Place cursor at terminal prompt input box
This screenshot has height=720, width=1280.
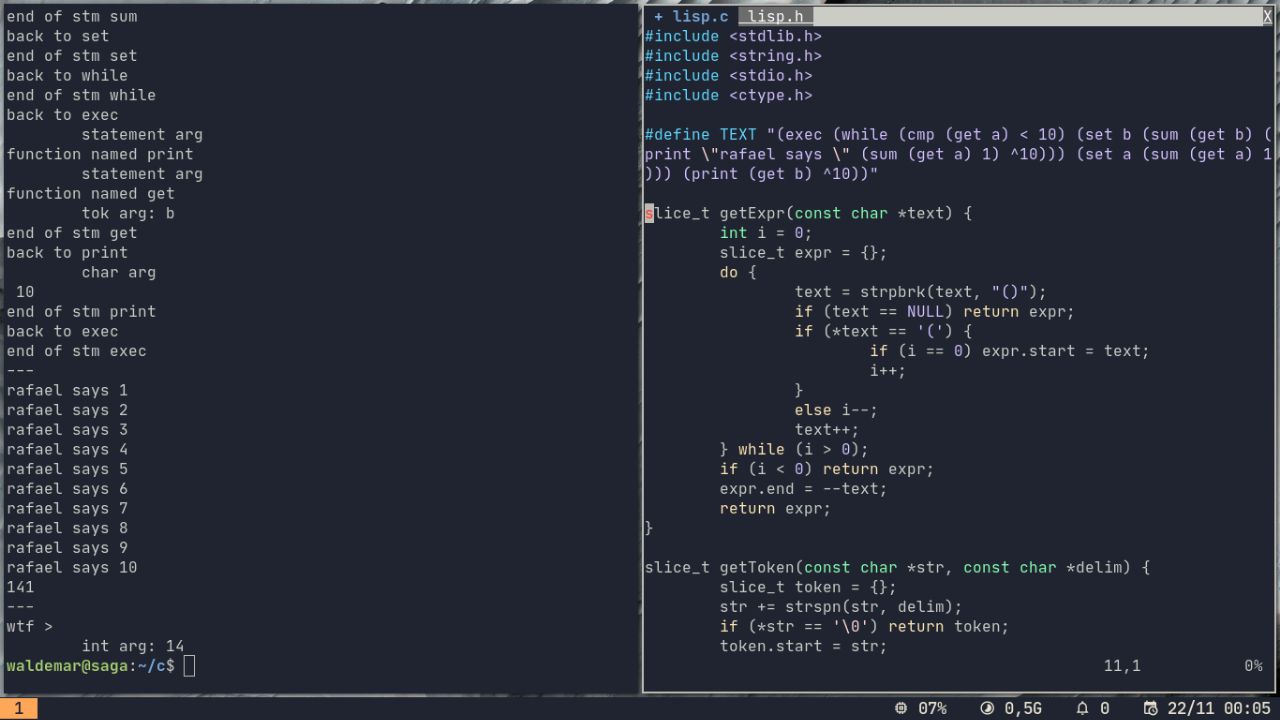click(x=190, y=666)
